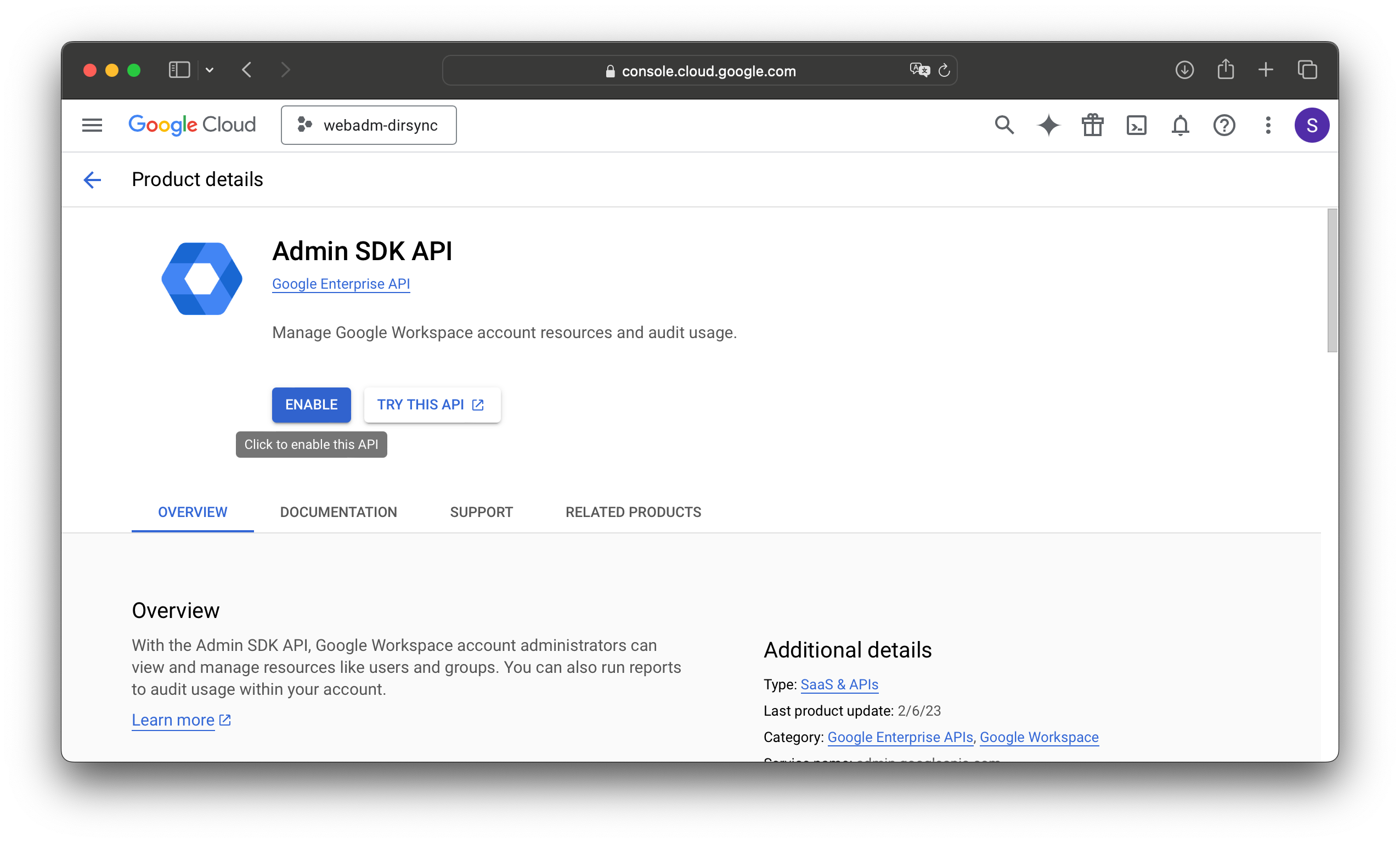
Task: Open the Safari share icon
Action: (x=1225, y=69)
